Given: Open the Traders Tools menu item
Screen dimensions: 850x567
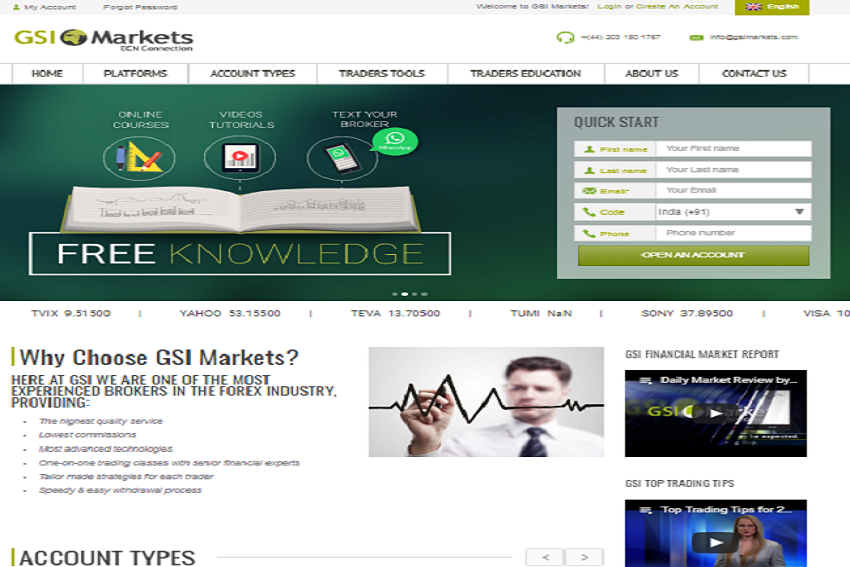Looking at the screenshot, I should pyautogui.click(x=382, y=74).
